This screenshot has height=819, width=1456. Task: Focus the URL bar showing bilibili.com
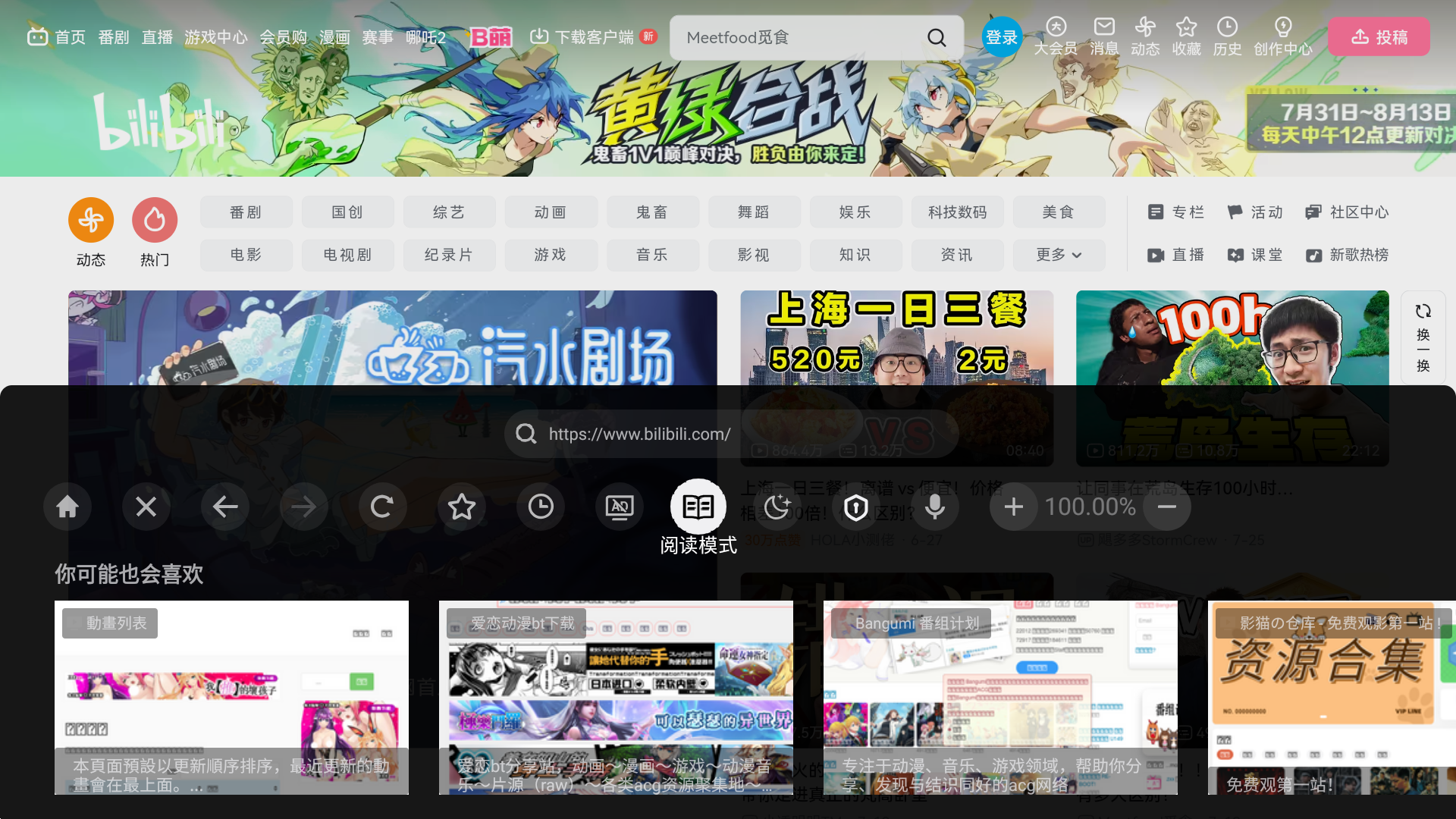tap(732, 434)
